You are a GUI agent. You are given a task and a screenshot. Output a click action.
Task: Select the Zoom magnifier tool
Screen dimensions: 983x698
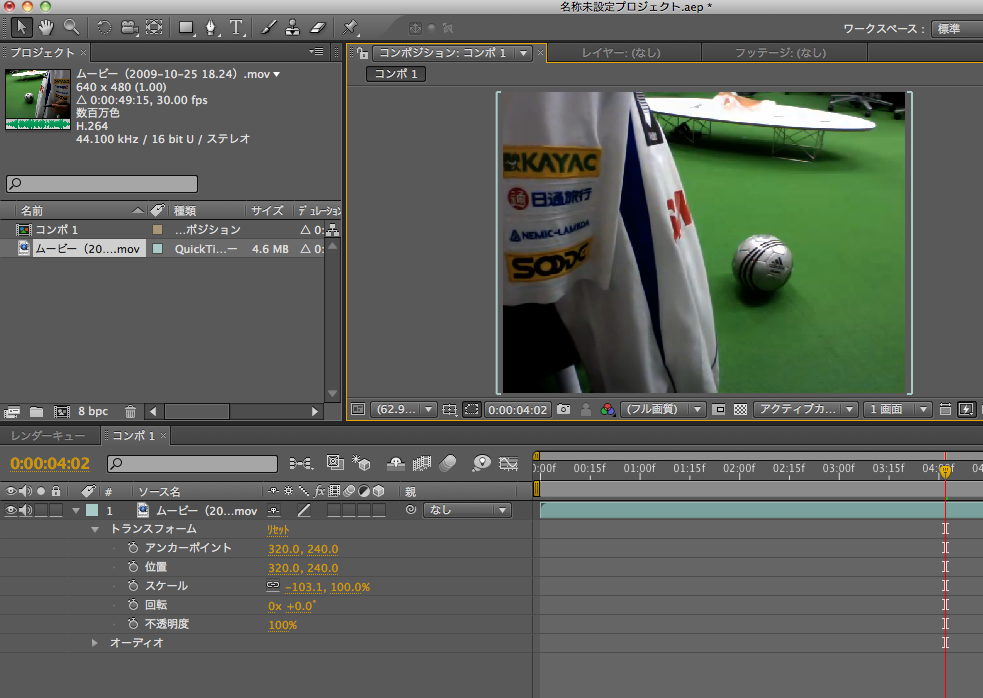pos(72,28)
